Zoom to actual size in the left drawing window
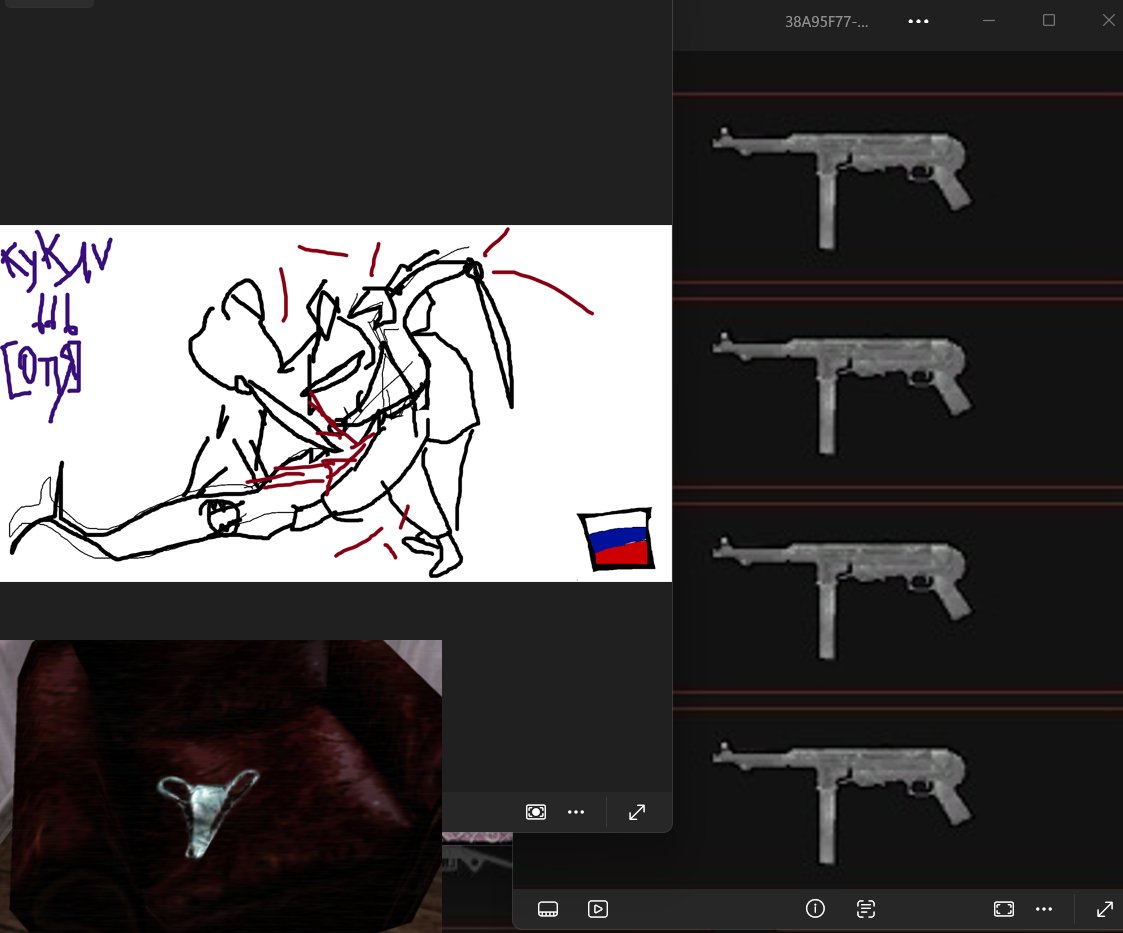Image resolution: width=1123 pixels, height=933 pixels. click(x=536, y=812)
